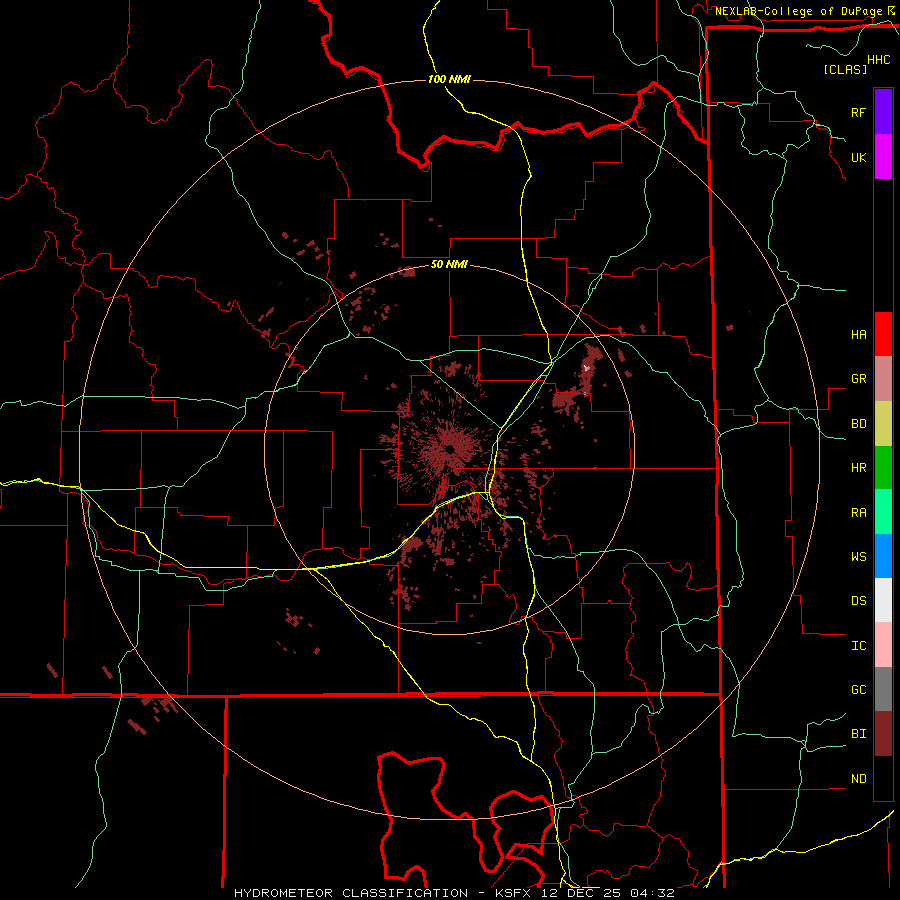Click the WS legend label

(858, 557)
